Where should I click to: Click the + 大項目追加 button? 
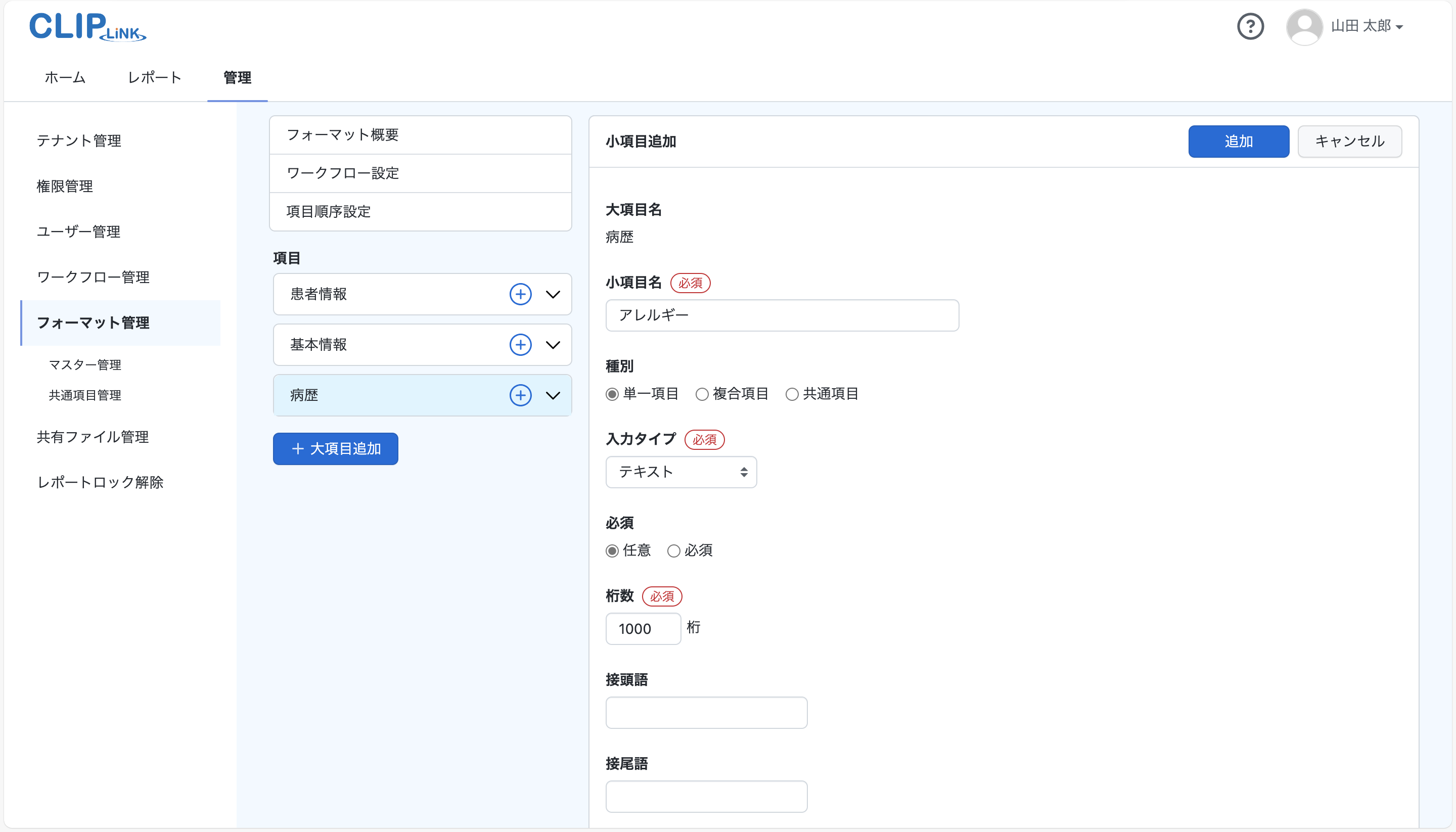pos(335,448)
